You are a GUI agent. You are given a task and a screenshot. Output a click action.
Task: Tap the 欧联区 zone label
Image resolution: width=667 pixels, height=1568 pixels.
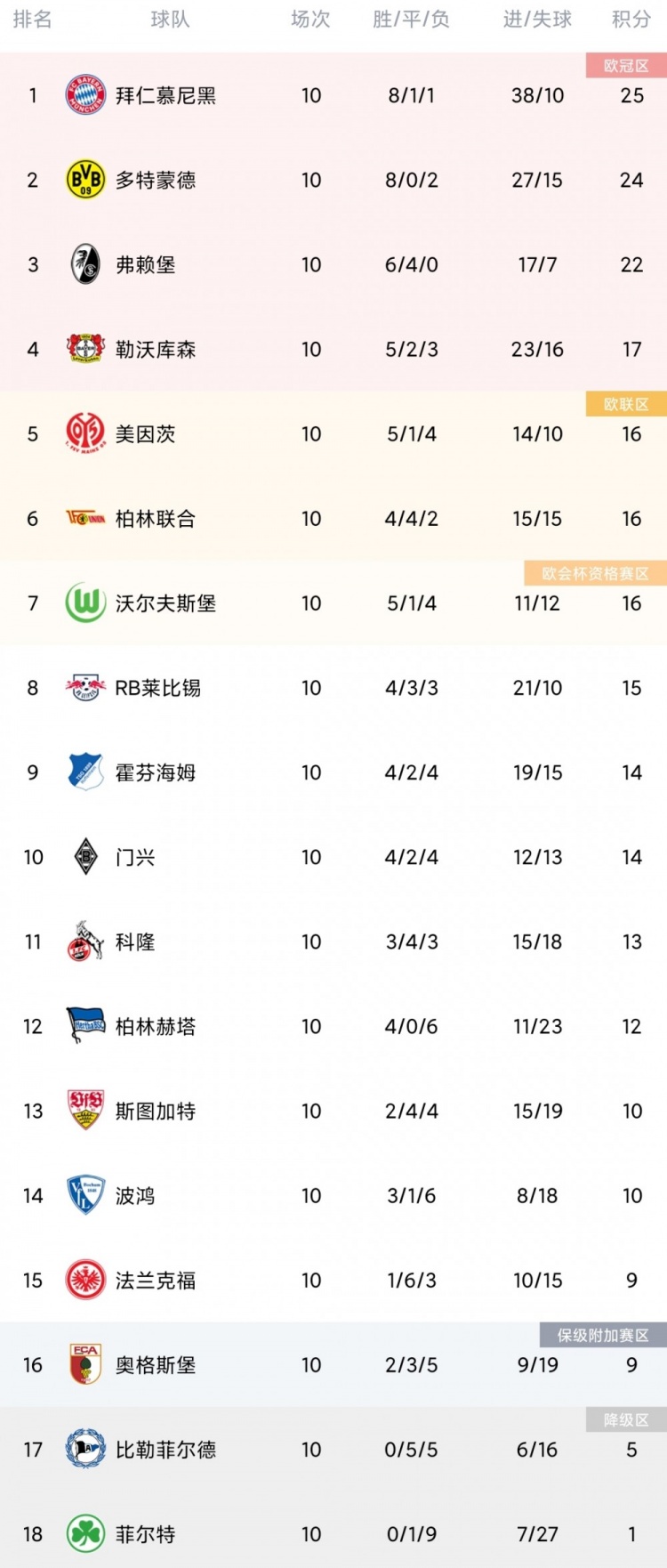pyautogui.click(x=626, y=404)
